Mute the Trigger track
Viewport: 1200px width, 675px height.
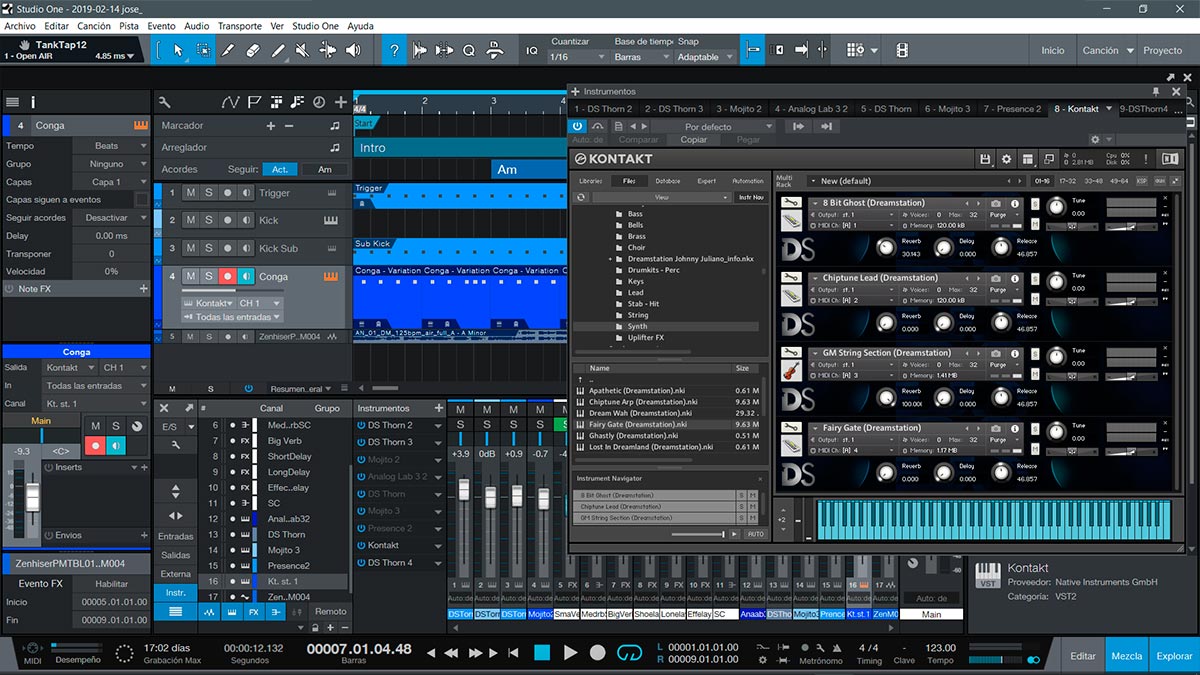point(190,193)
